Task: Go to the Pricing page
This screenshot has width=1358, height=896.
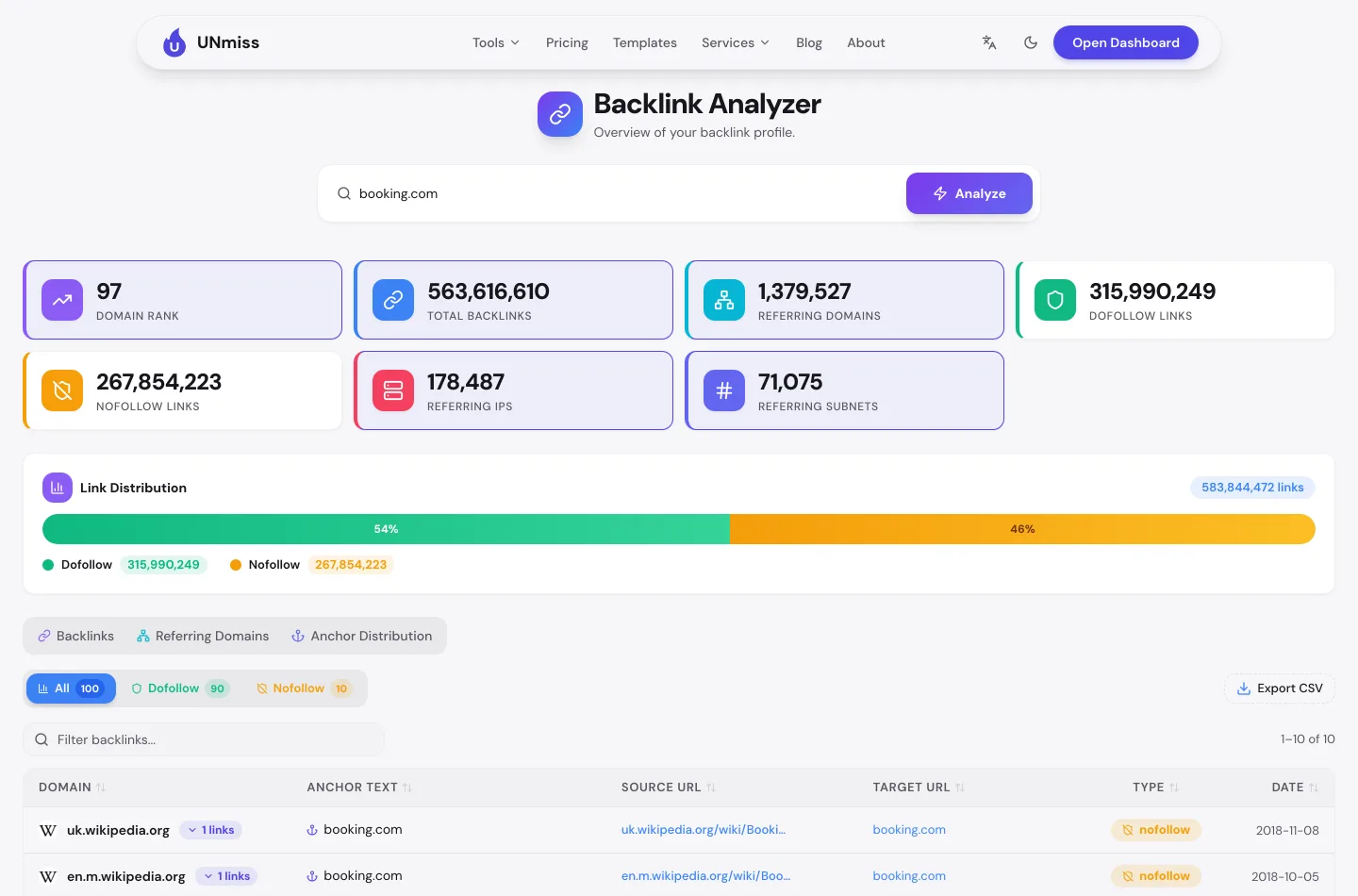Action: (567, 42)
